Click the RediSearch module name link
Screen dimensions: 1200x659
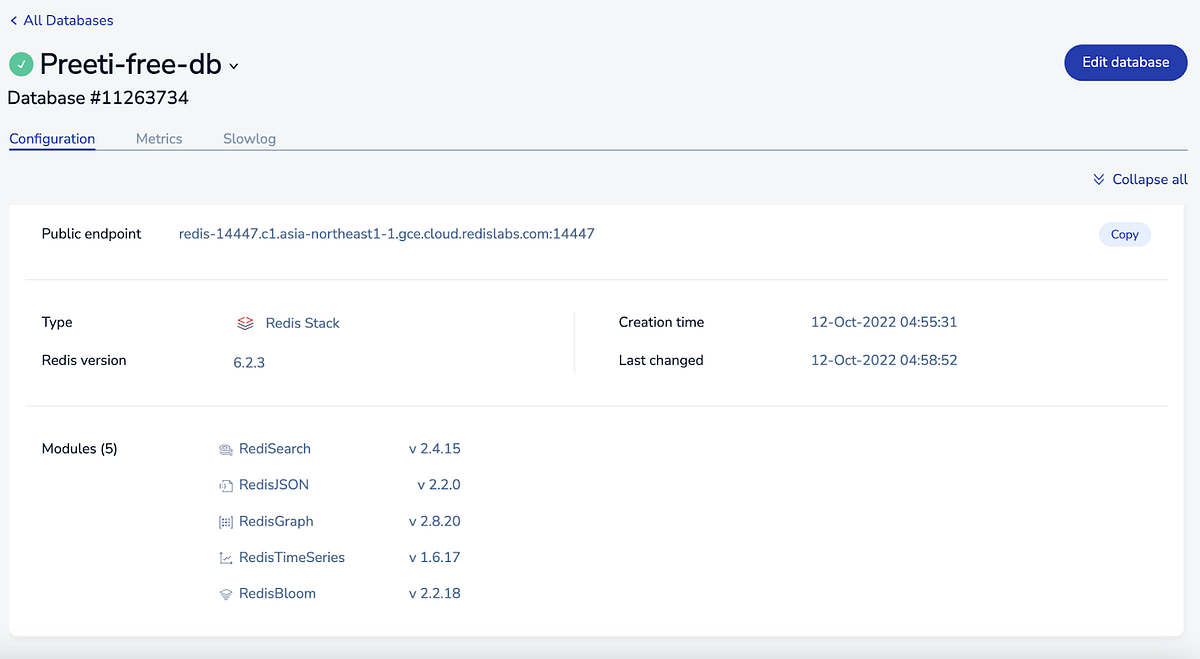pos(274,449)
